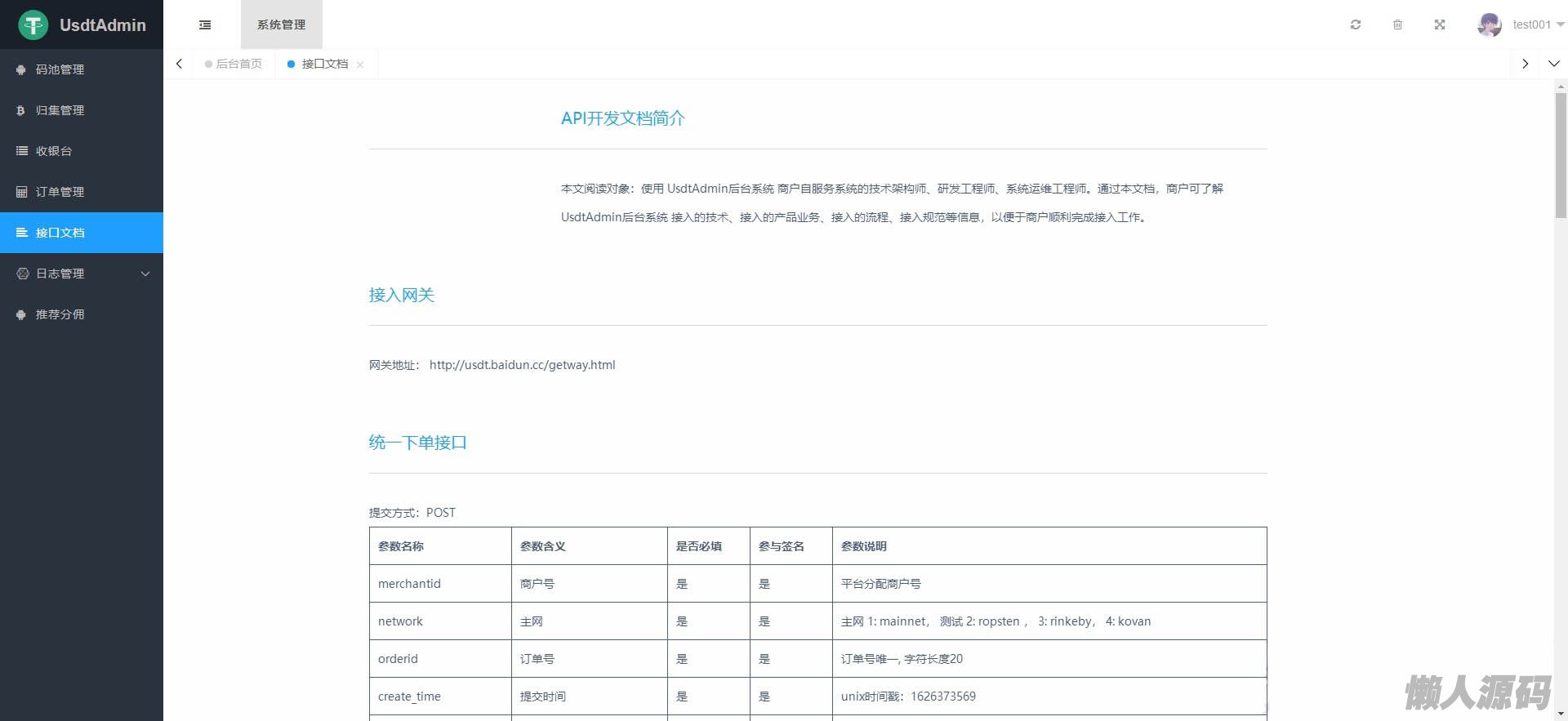Click the refresh icon in top bar
Screen dimensions: 1568x721
click(1356, 24)
